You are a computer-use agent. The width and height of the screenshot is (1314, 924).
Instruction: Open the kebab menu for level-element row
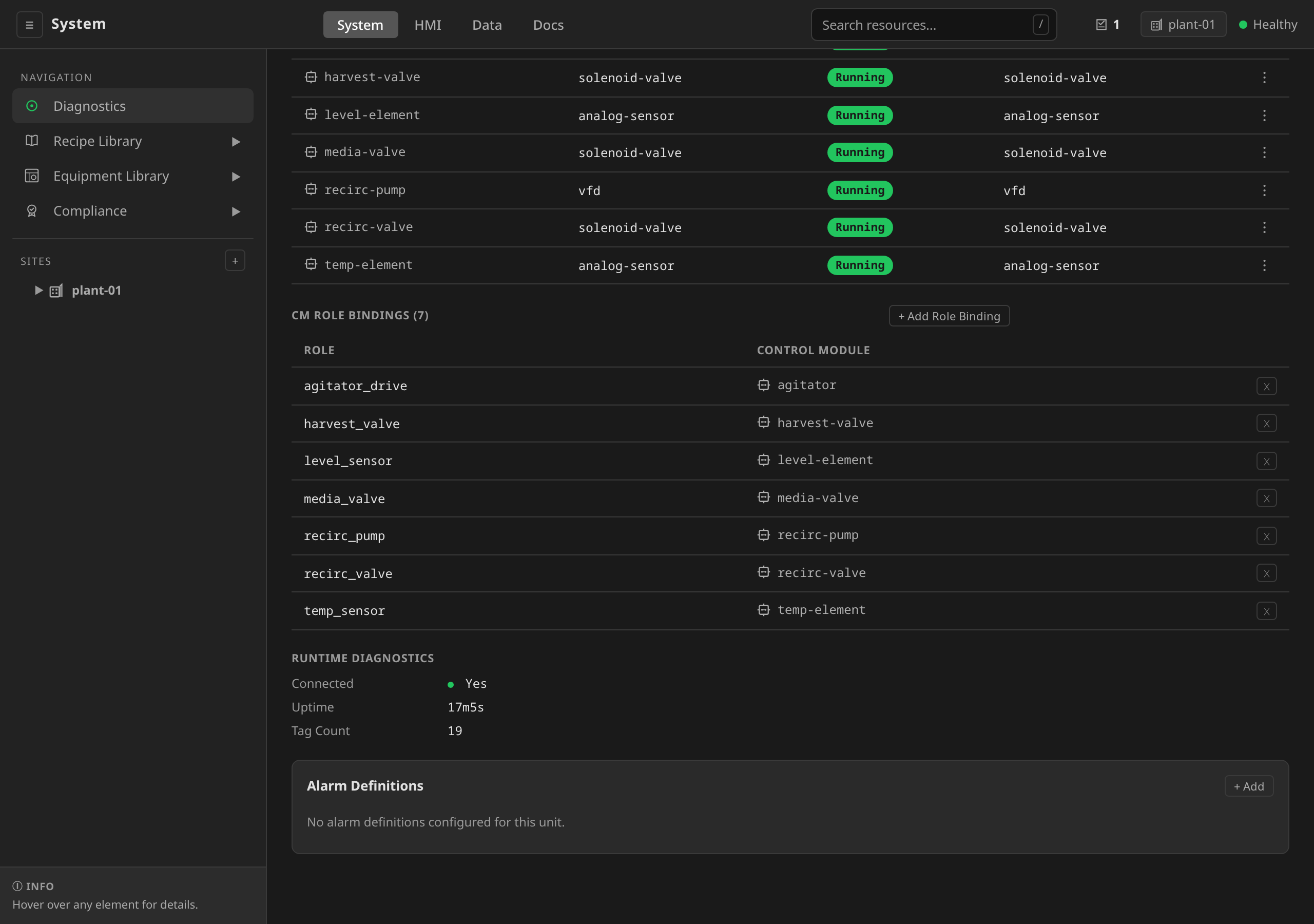(x=1264, y=115)
